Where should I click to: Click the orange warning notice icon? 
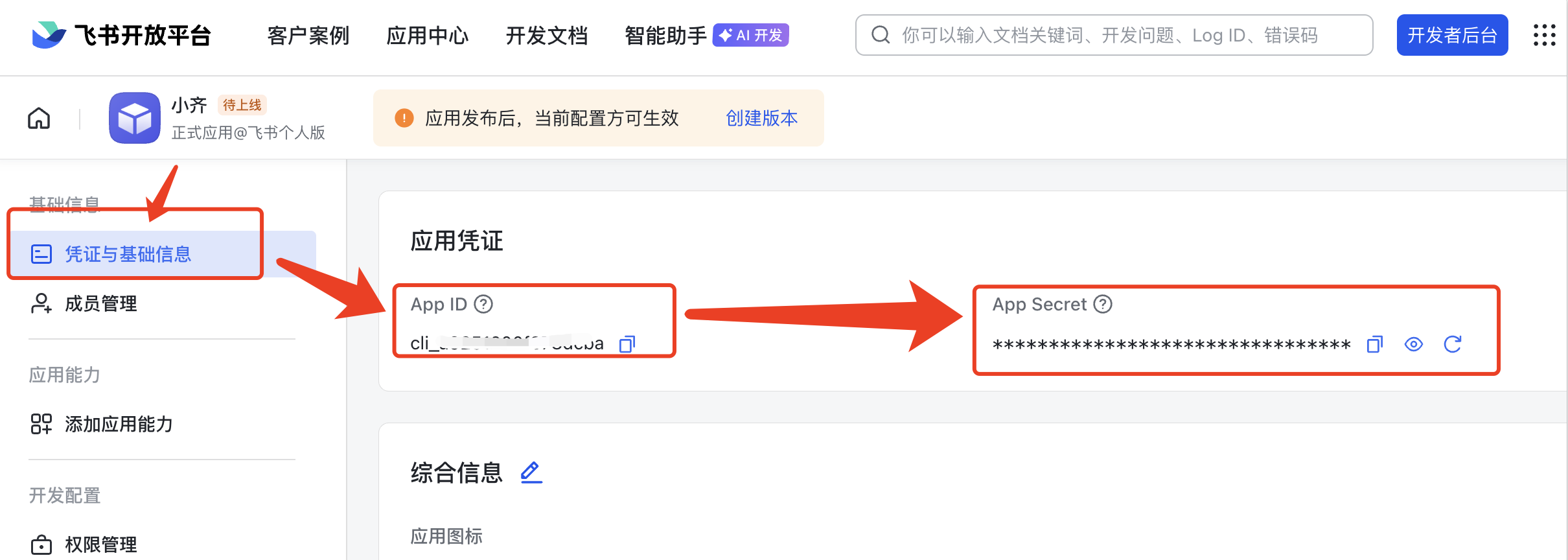pos(404,118)
